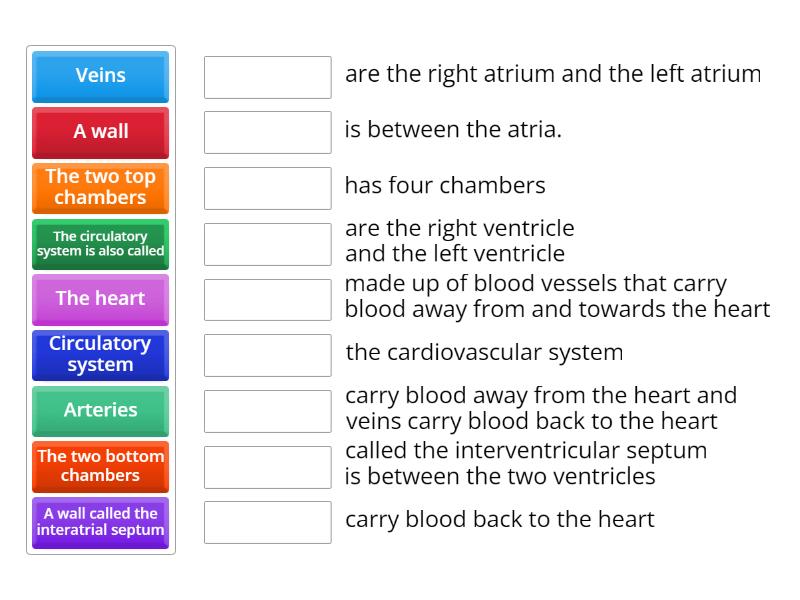Click the slot beside interventricular septum definition
800x600 pixels.
(x=266, y=464)
